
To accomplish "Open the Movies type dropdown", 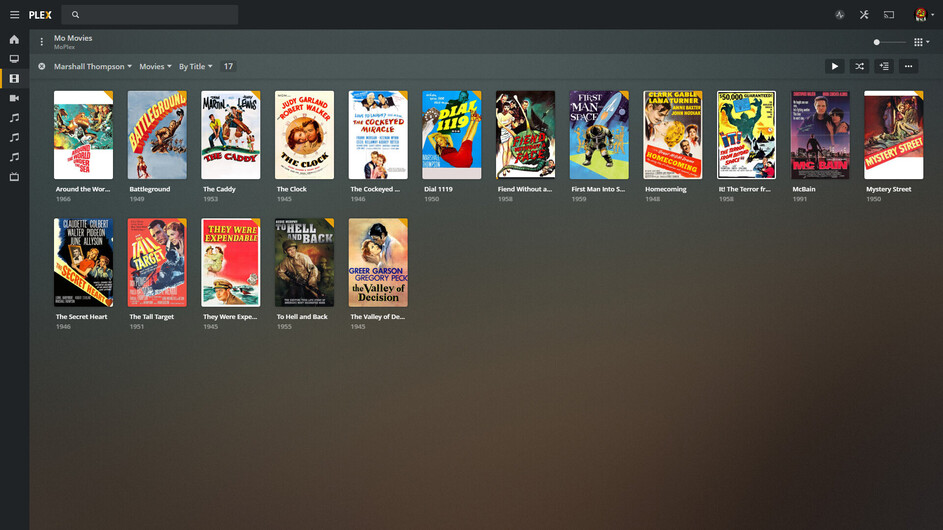I will click(155, 67).
